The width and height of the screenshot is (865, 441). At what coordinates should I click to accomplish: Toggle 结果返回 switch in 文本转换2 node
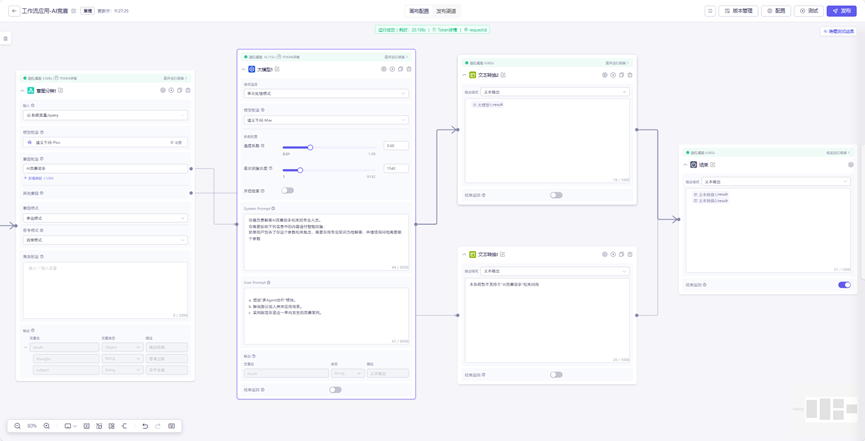point(556,195)
